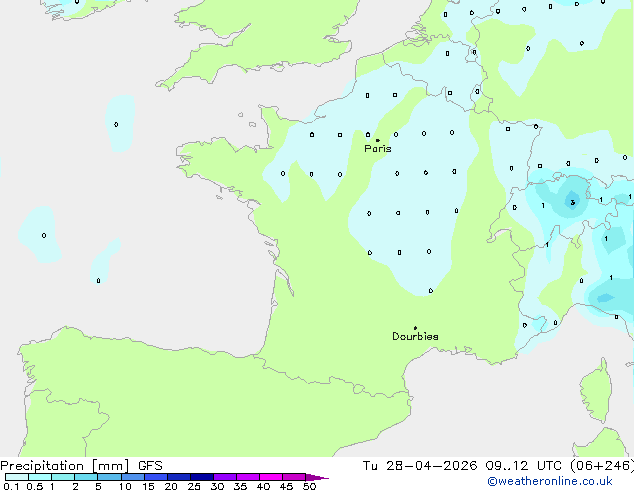
Task: Pick the 0.5–1 mm legend swatch
Action: click(x=40, y=477)
